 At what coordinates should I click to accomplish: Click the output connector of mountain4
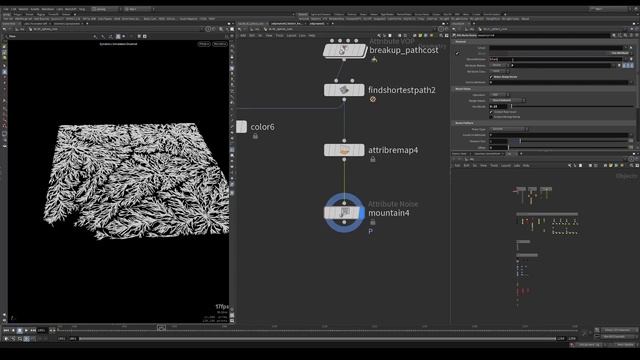tap(344, 222)
